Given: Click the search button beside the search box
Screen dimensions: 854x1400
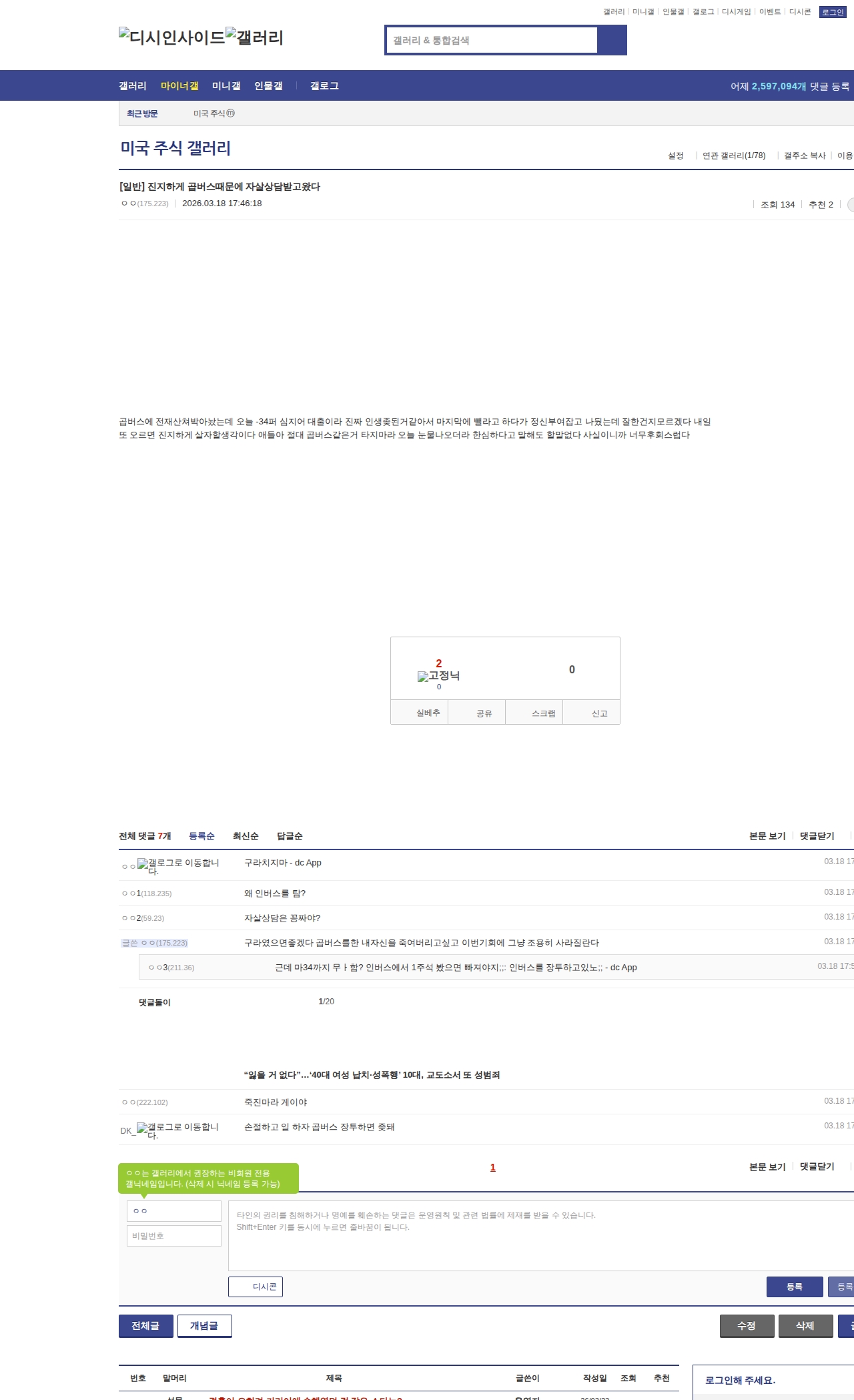Looking at the screenshot, I should pos(612,40).
